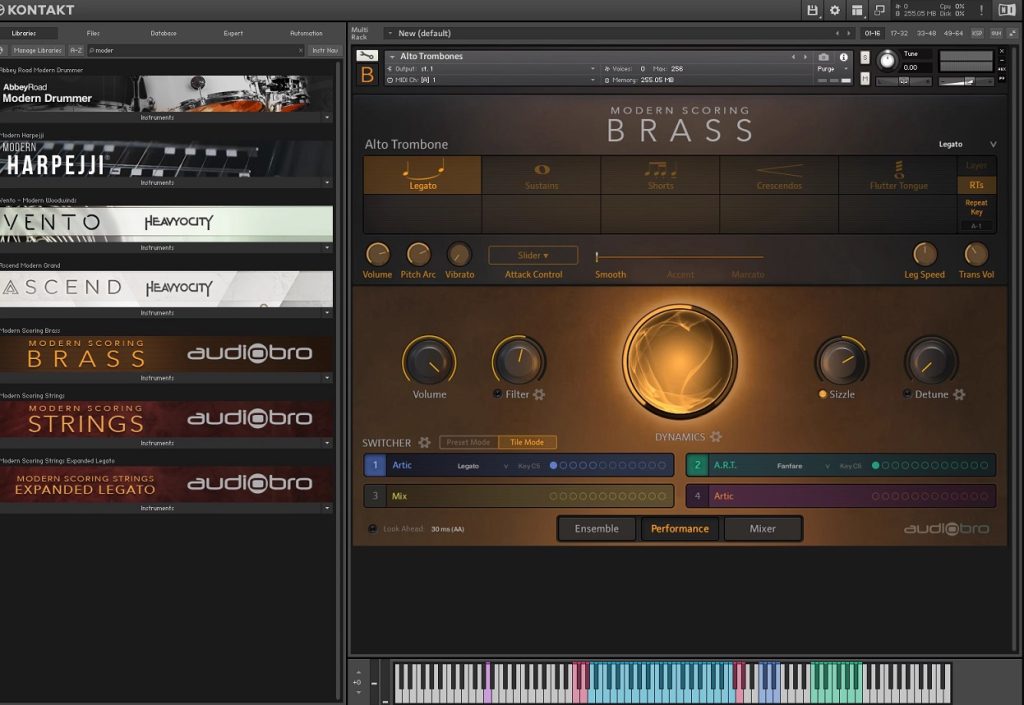Viewport: 1024px width, 705px height.
Task: Select the Sustains articulation tile
Action: pos(541,175)
